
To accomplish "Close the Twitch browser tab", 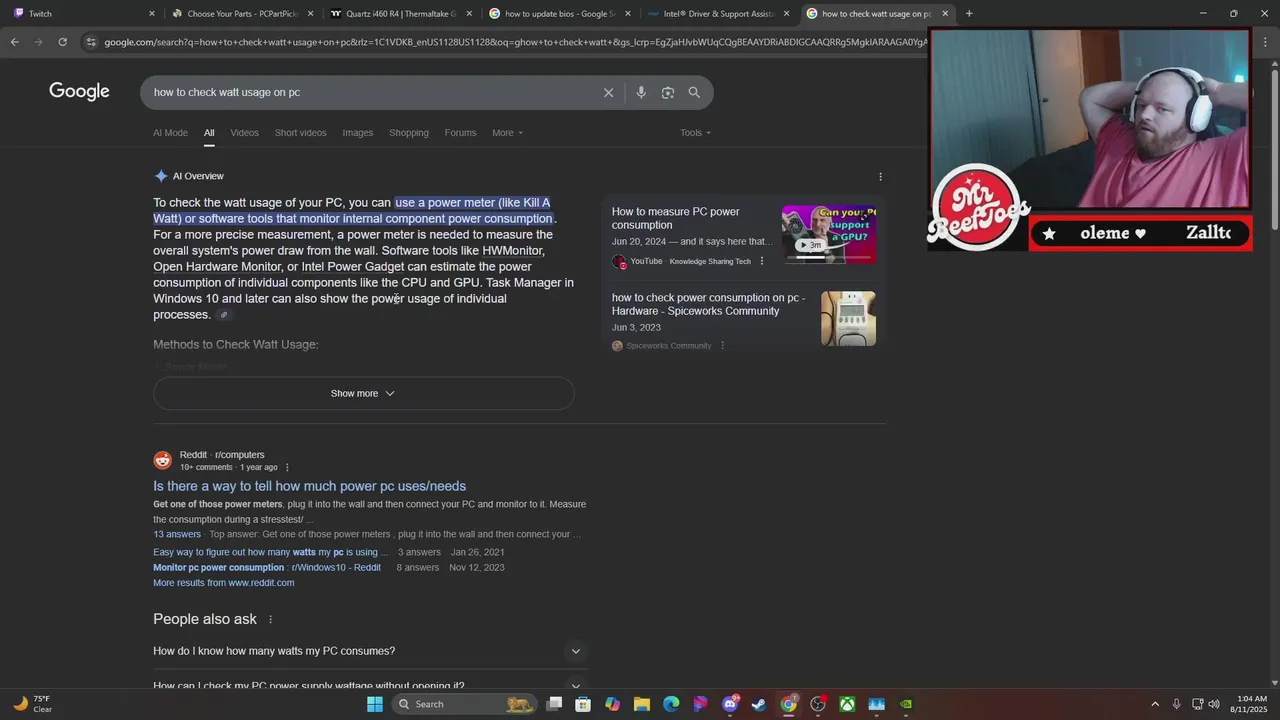I will pos(152,14).
